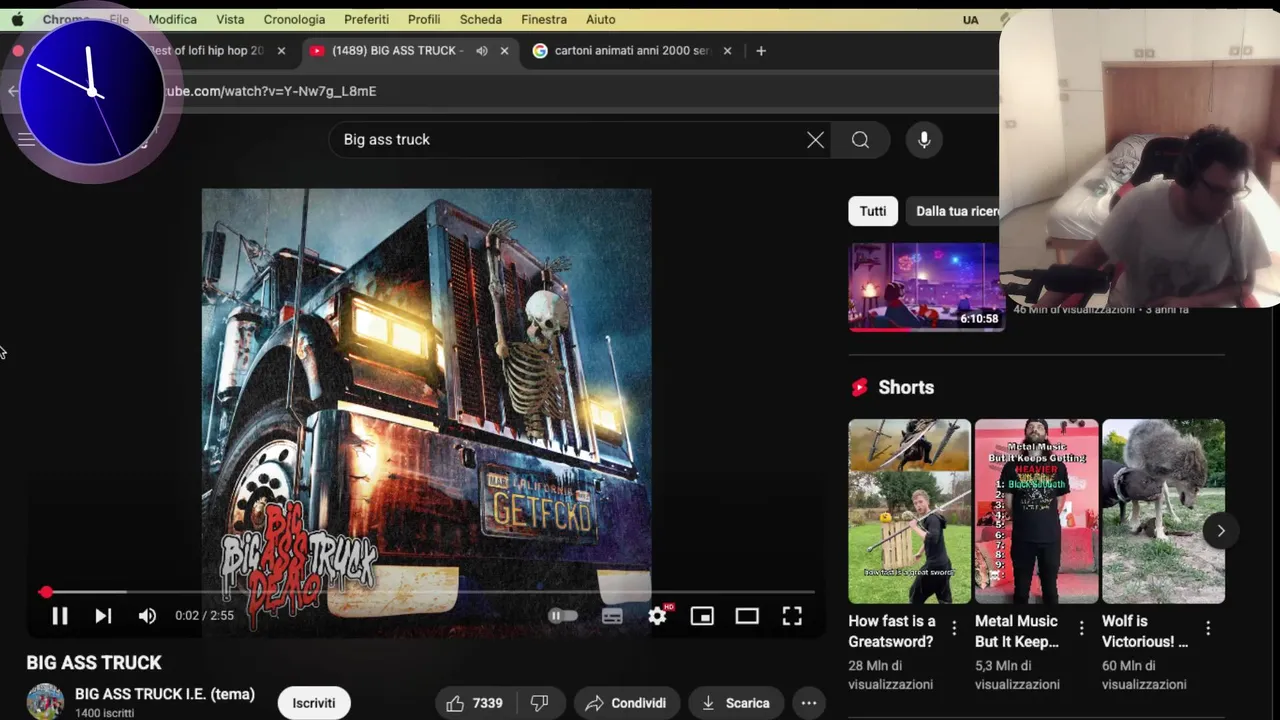
Task: Click the UA input source indicator
Action: pyautogui.click(x=970, y=20)
